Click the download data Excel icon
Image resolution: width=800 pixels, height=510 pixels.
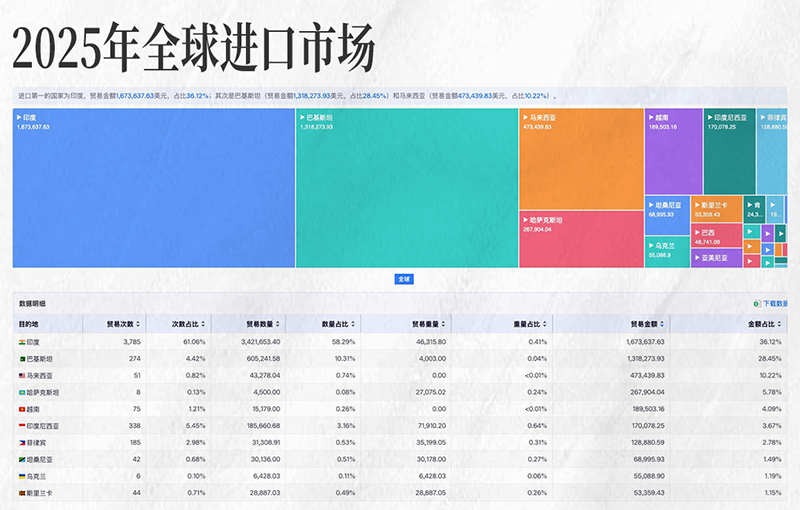(756, 303)
